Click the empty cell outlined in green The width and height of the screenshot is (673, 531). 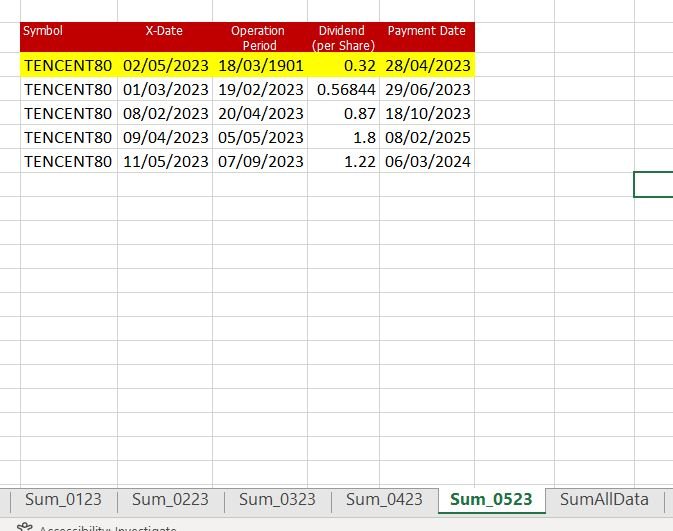tap(653, 185)
